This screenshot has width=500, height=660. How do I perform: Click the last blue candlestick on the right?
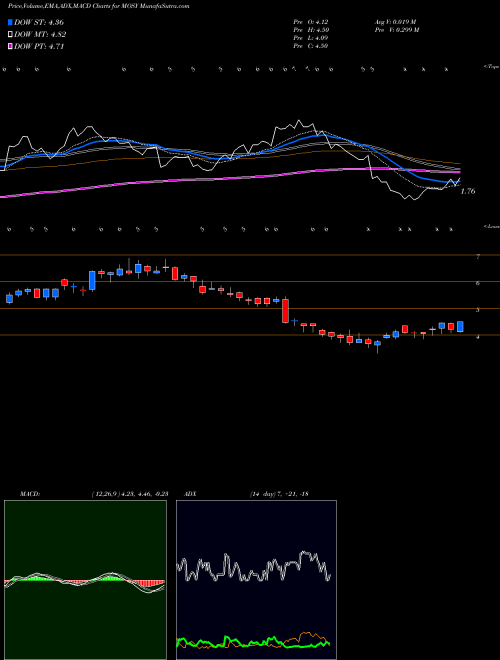460,327
